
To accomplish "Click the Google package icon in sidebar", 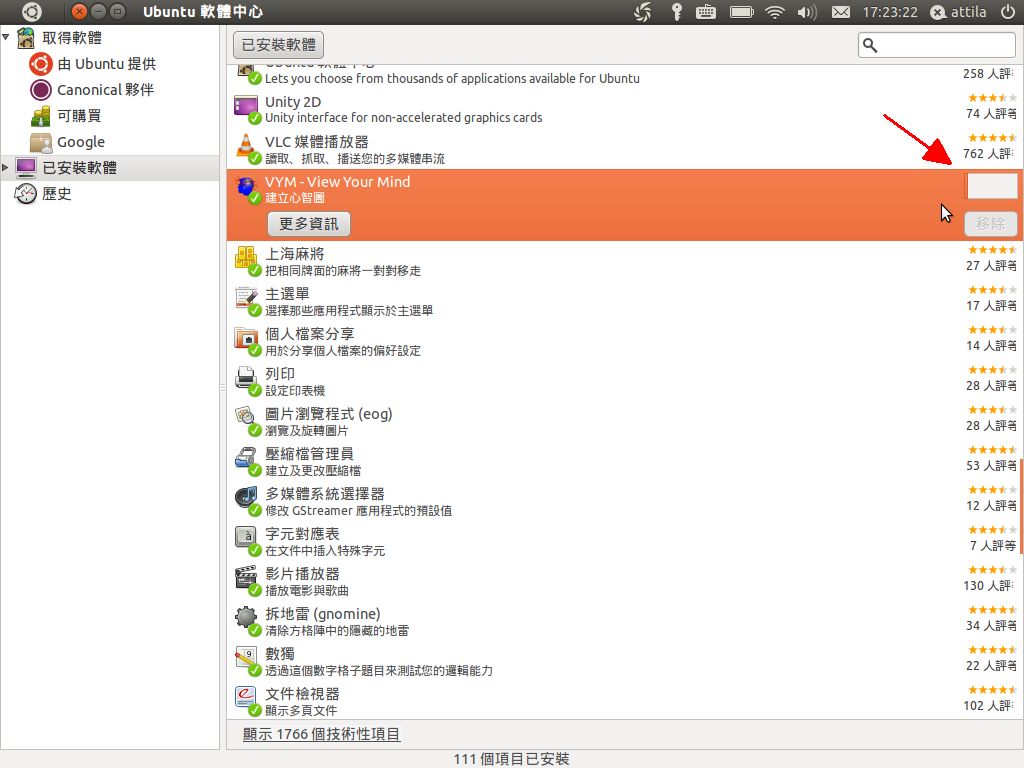I will [x=40, y=142].
